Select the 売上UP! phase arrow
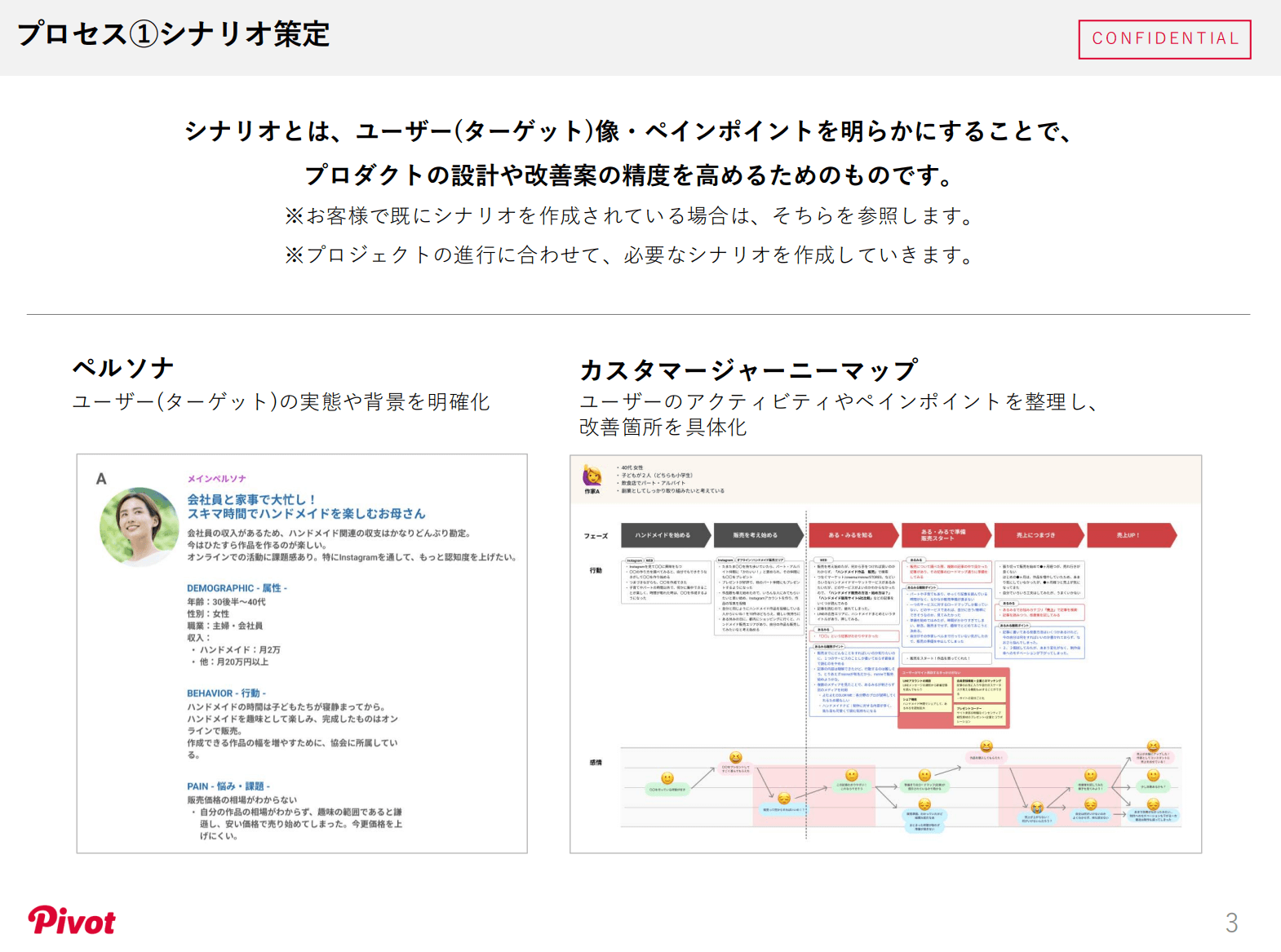1281x952 pixels. click(1133, 535)
